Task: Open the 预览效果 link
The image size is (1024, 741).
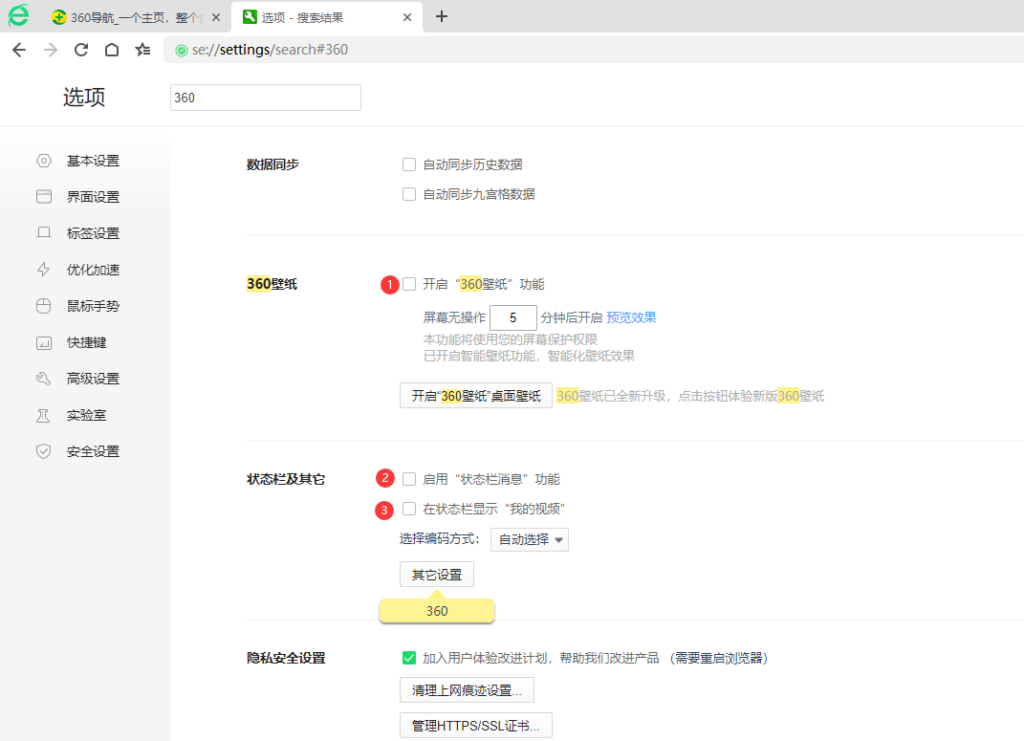Action: [631, 318]
